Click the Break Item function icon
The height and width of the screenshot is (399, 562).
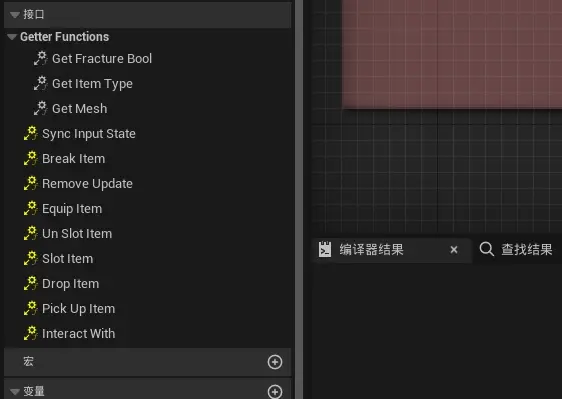tap(31, 158)
